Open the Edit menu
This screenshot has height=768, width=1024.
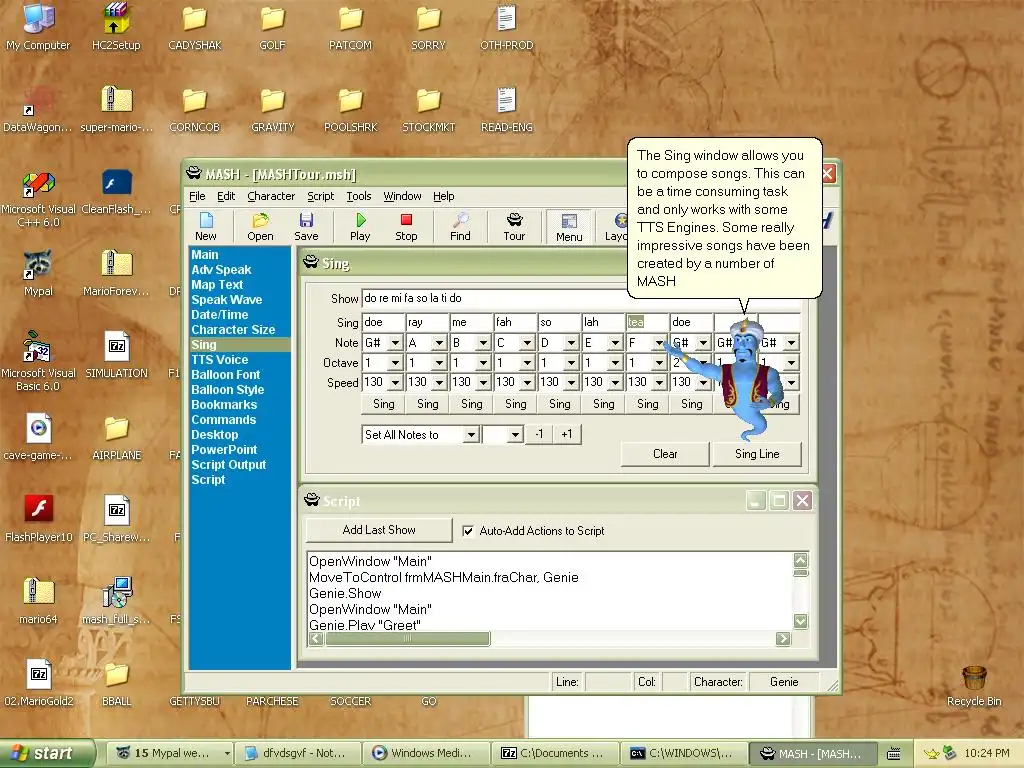(226, 196)
